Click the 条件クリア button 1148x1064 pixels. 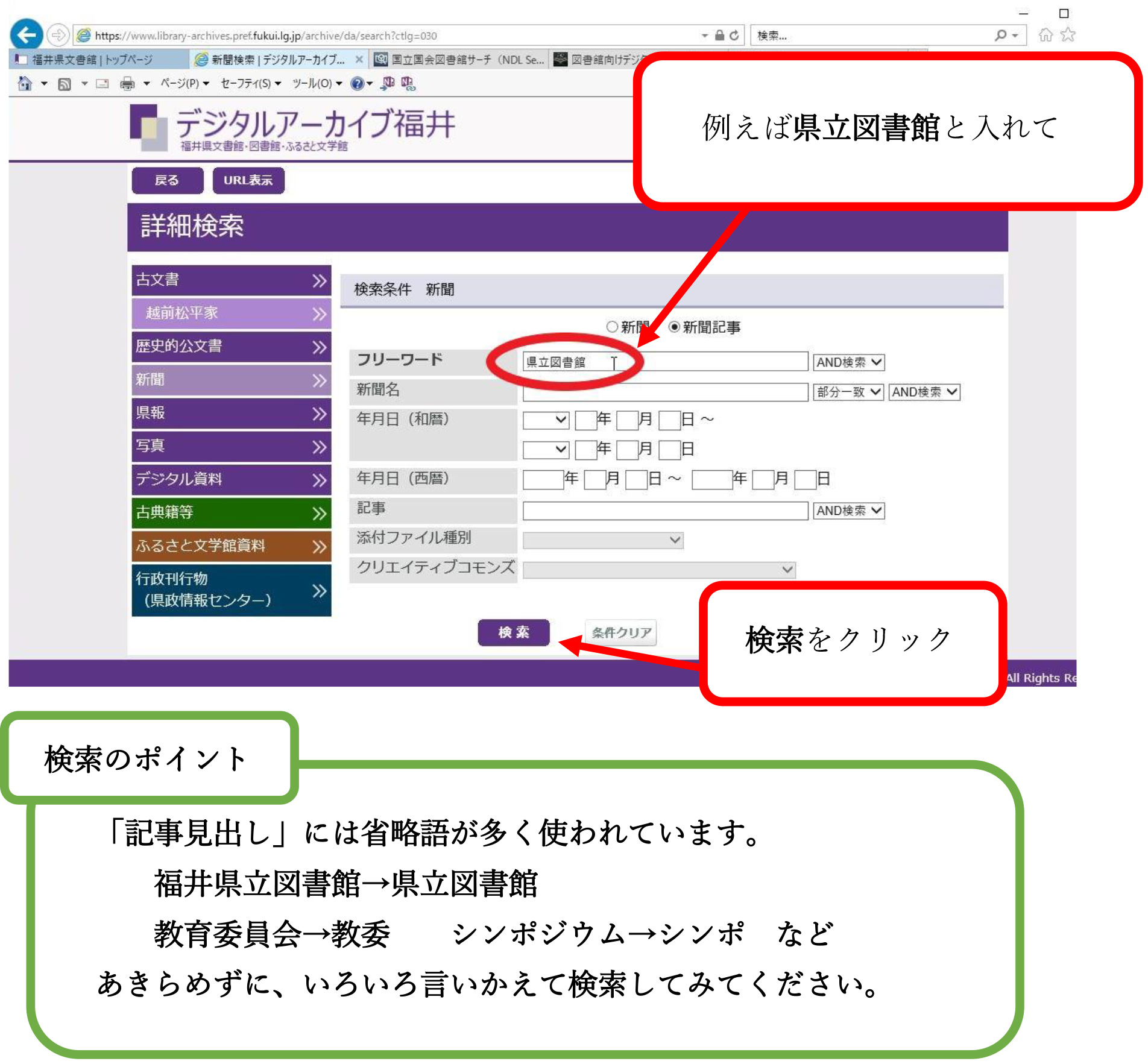621,632
